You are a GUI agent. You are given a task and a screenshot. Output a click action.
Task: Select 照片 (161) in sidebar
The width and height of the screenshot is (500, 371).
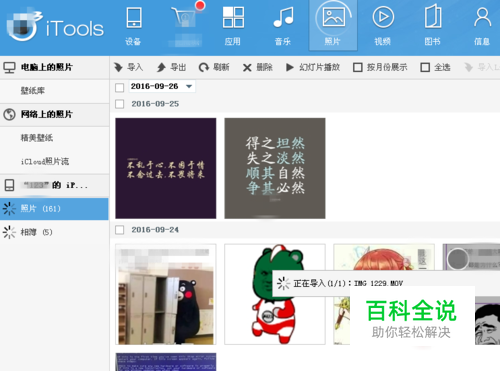pyautogui.click(x=54, y=209)
